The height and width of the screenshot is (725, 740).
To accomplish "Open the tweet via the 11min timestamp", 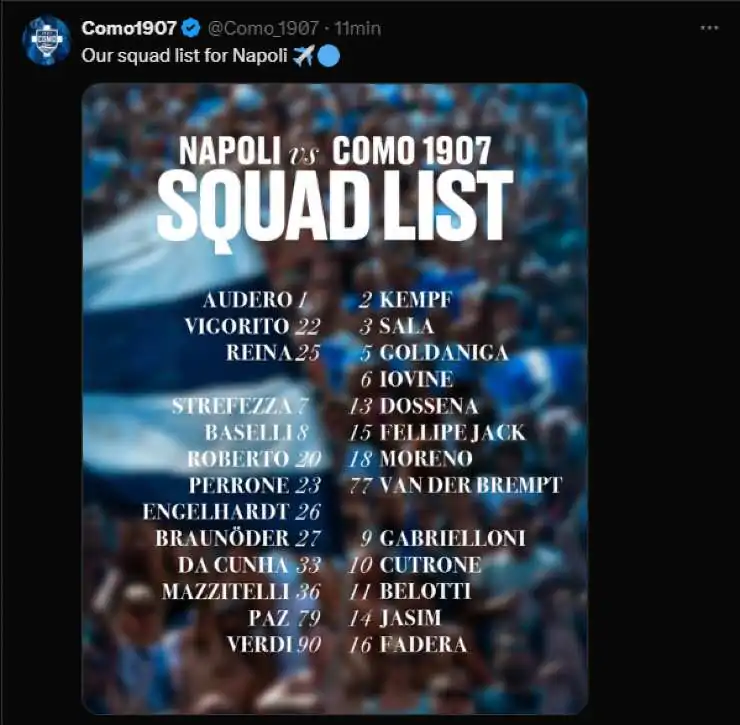I will (357, 29).
